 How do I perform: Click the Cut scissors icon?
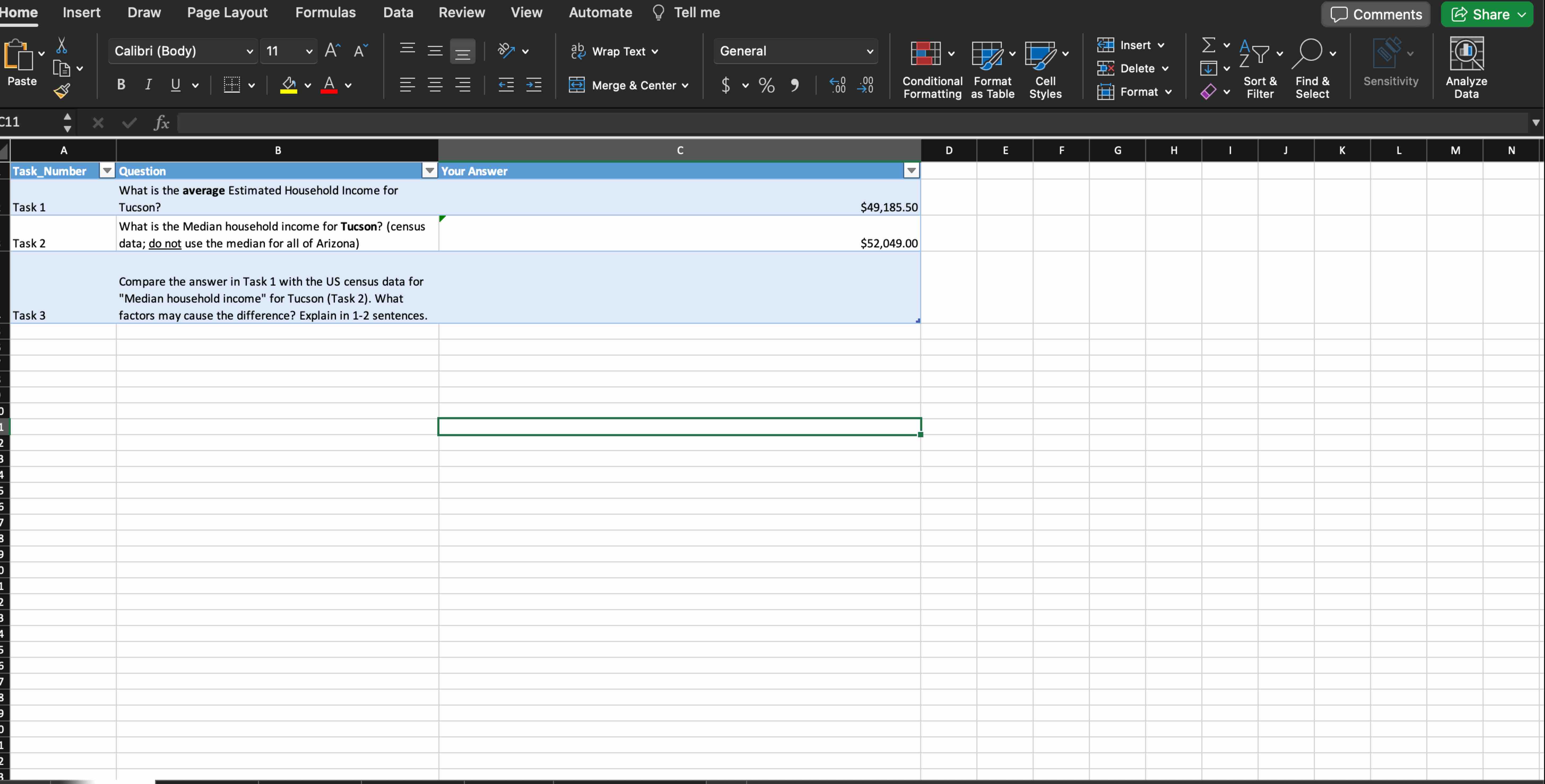point(61,46)
